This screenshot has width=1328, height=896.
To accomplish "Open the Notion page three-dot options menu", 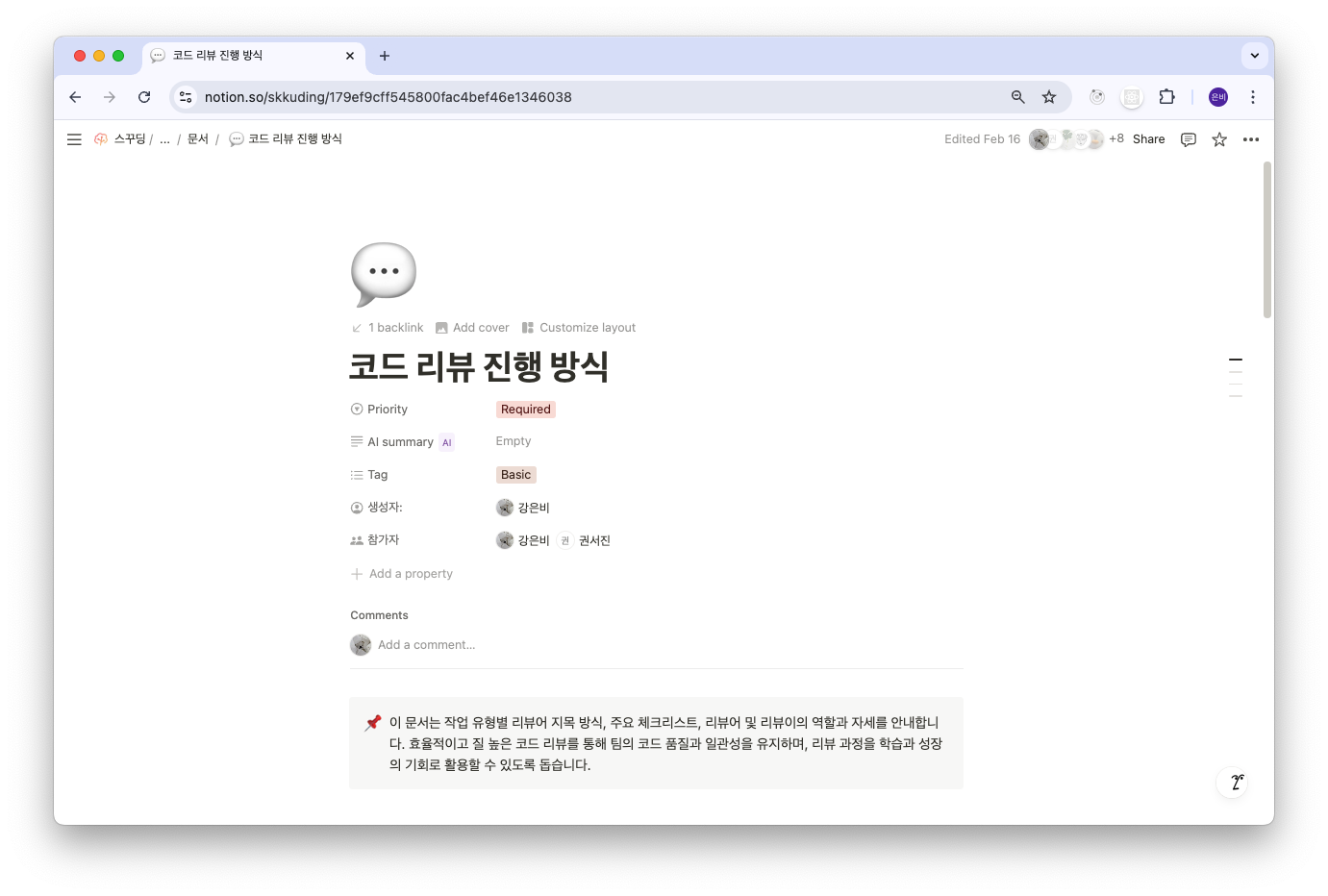I will point(1251,139).
